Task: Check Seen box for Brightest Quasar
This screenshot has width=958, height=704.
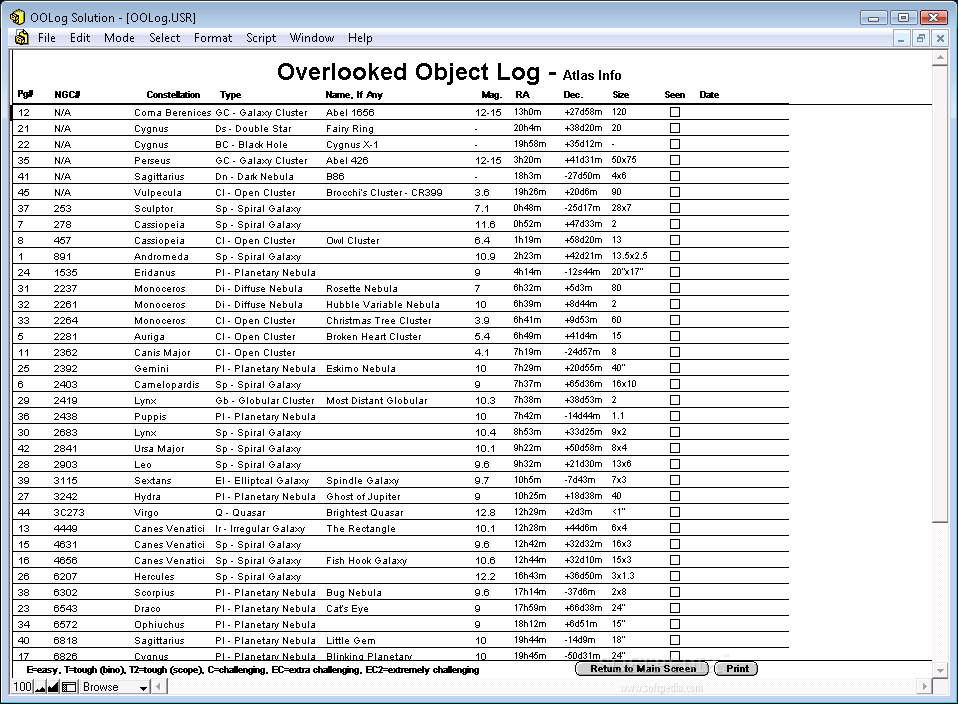Action: [x=675, y=512]
